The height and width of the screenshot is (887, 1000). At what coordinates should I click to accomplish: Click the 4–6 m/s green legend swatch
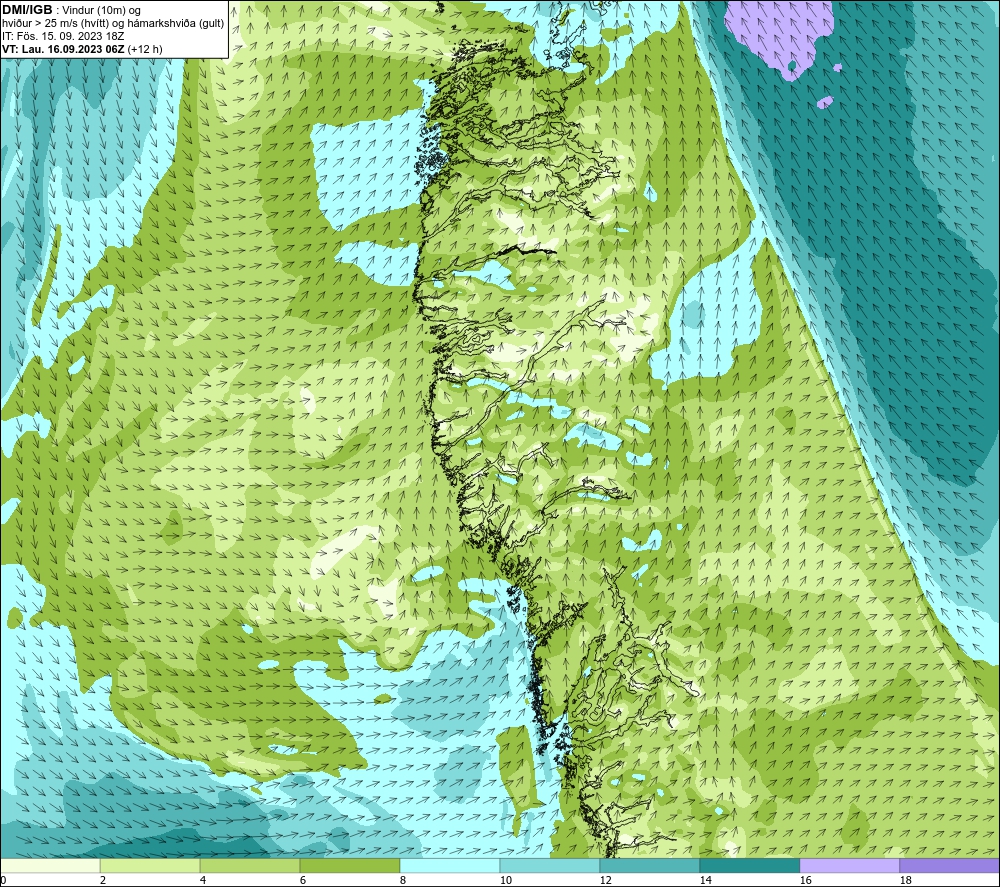pos(250,865)
